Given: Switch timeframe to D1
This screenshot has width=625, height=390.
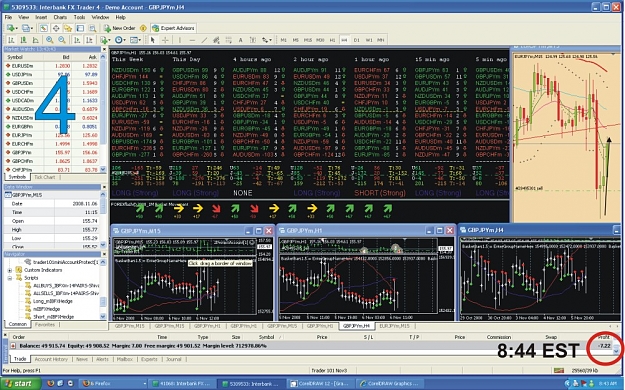Looking at the screenshot, I should [356, 40].
